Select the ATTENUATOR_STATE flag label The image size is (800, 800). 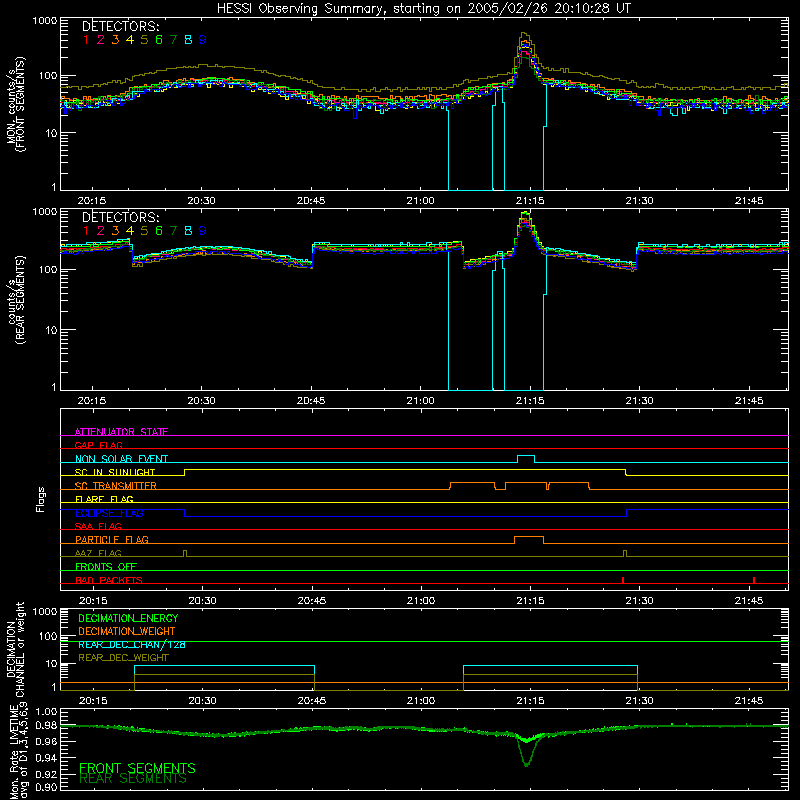(x=121, y=432)
